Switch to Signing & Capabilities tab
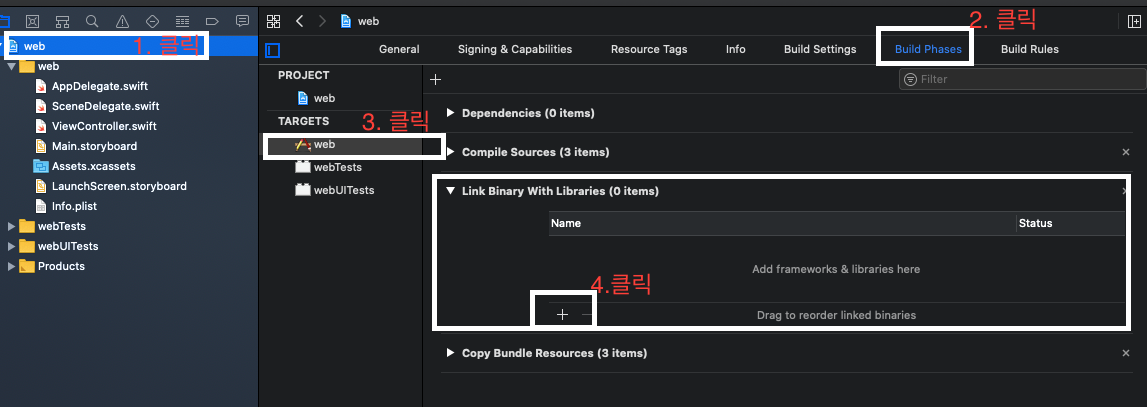The width and height of the screenshot is (1147, 407). coord(515,49)
